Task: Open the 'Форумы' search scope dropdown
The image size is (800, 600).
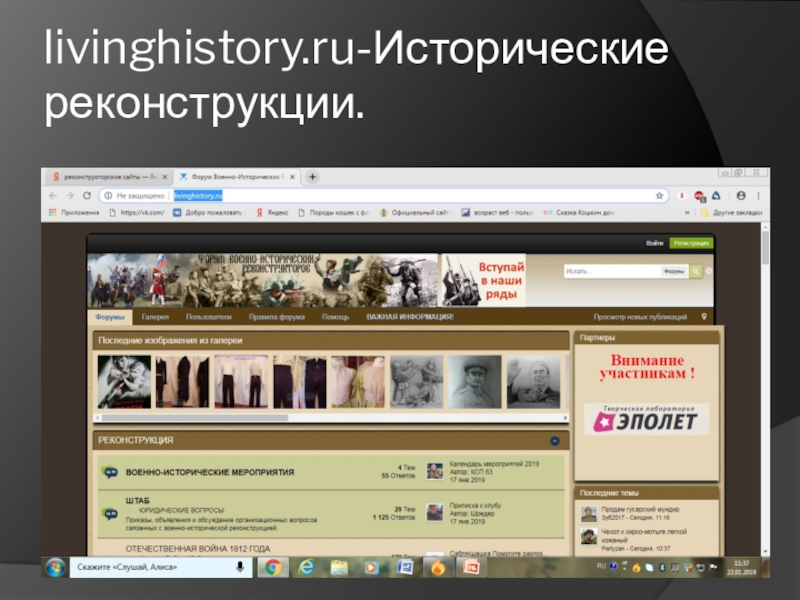Action: point(674,271)
